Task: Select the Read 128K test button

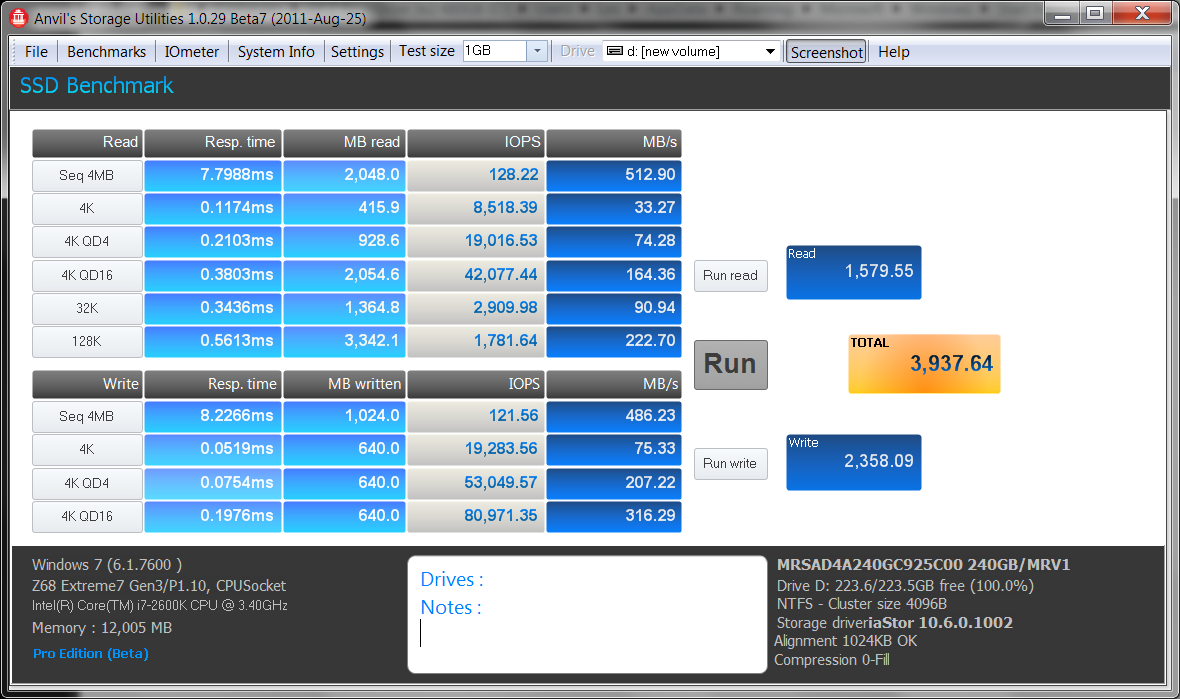Action: click(87, 342)
